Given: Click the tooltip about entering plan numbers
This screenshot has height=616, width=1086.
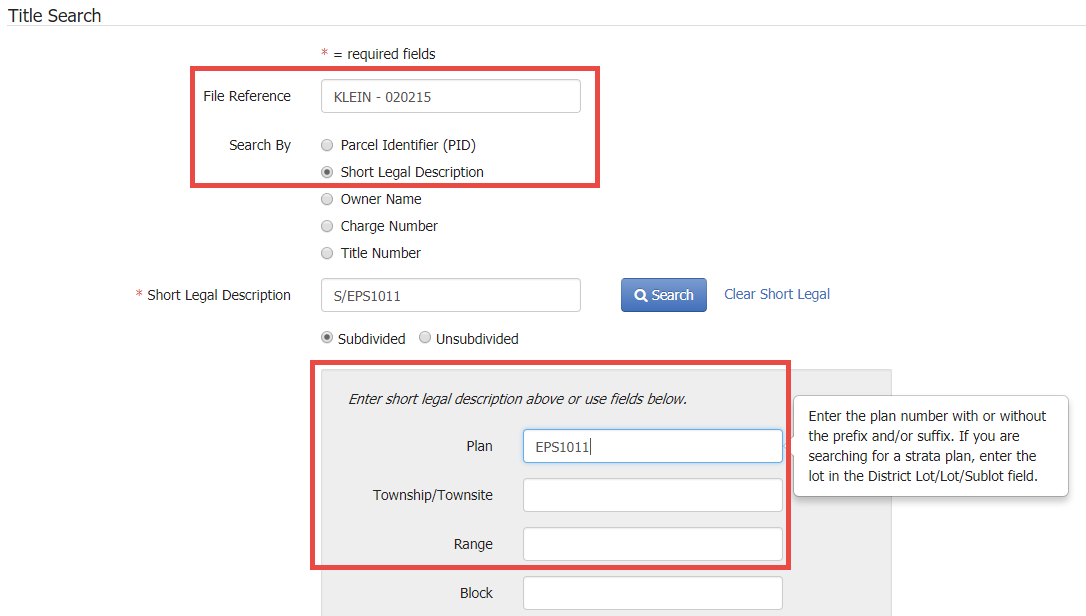Looking at the screenshot, I should [x=929, y=446].
